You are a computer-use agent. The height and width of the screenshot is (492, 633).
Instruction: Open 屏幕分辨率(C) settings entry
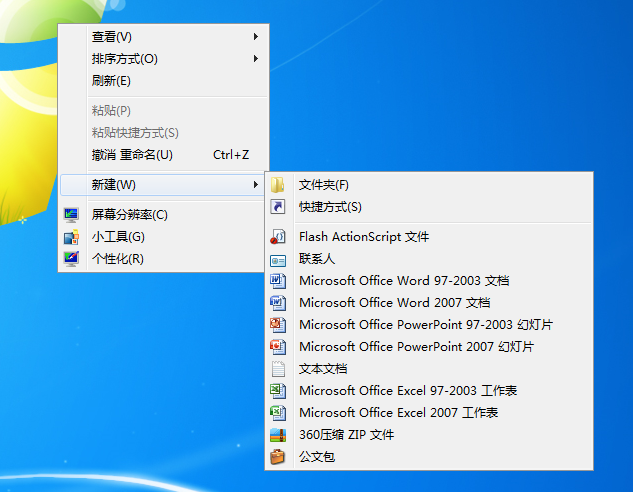pyautogui.click(x=162, y=215)
